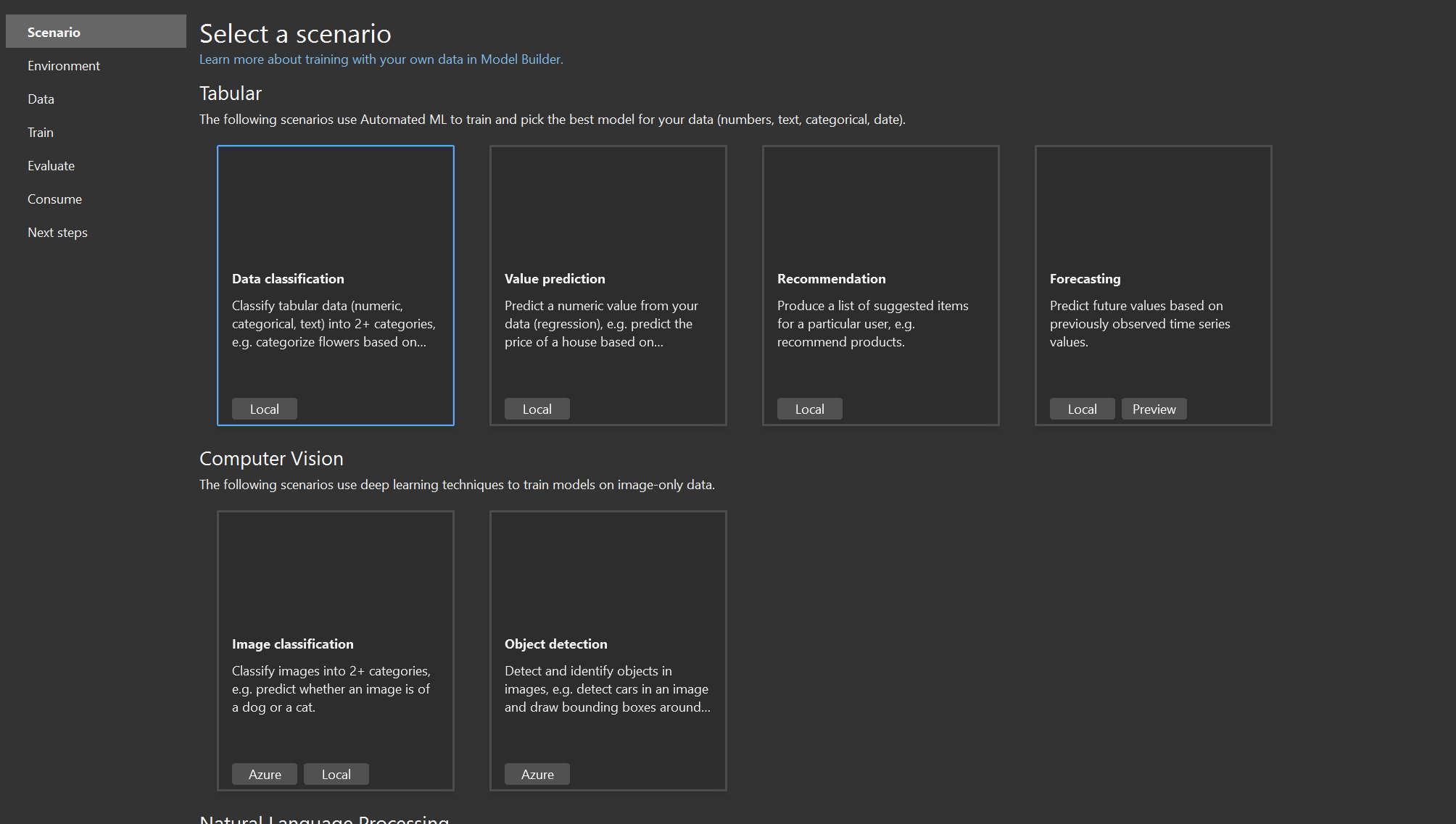Switch to the Train step
Image resolution: width=1456 pixels, height=824 pixels.
40,132
